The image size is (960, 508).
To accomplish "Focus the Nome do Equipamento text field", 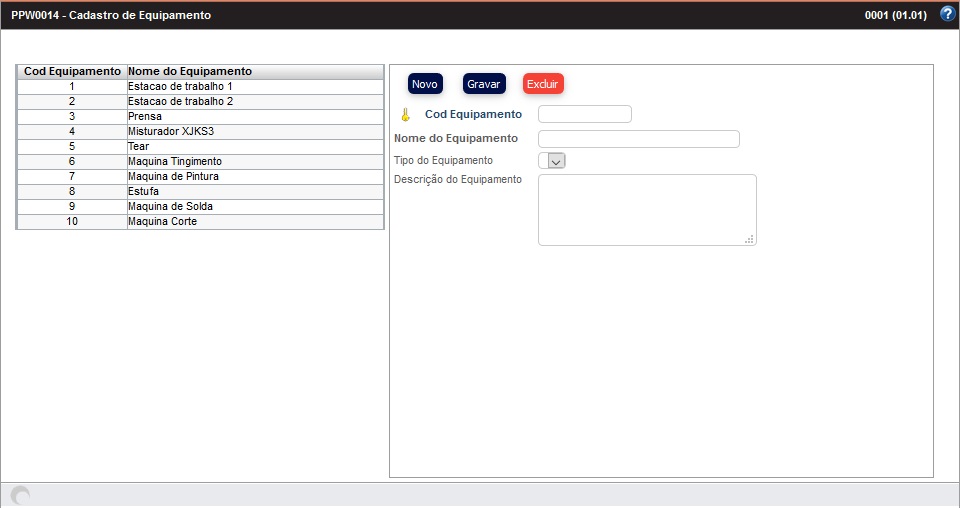I will [638, 139].
